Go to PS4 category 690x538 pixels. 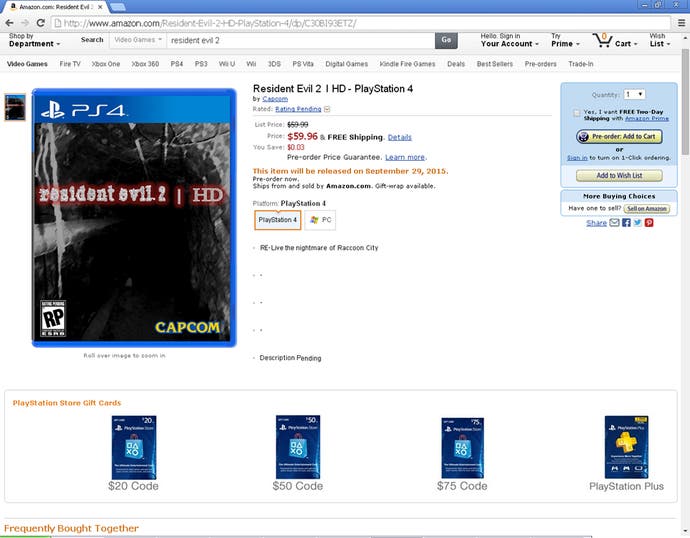click(x=177, y=64)
